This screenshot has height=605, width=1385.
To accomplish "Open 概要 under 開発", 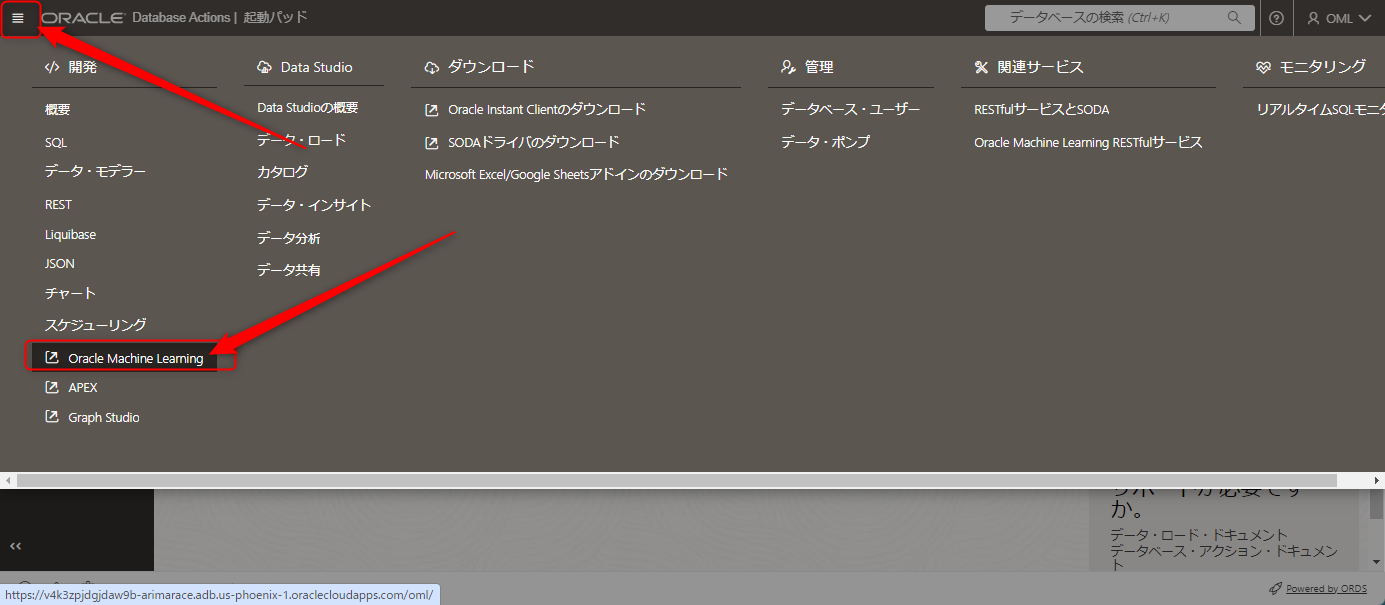I will [58, 110].
